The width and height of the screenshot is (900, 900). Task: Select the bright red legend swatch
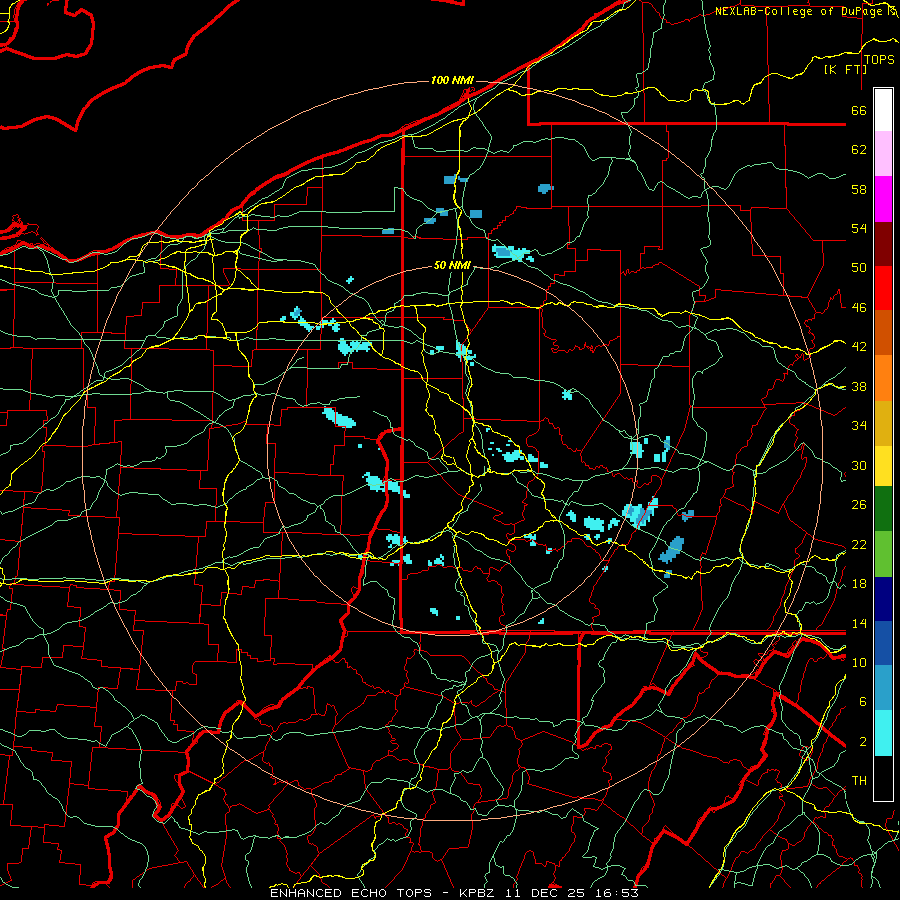(883, 288)
